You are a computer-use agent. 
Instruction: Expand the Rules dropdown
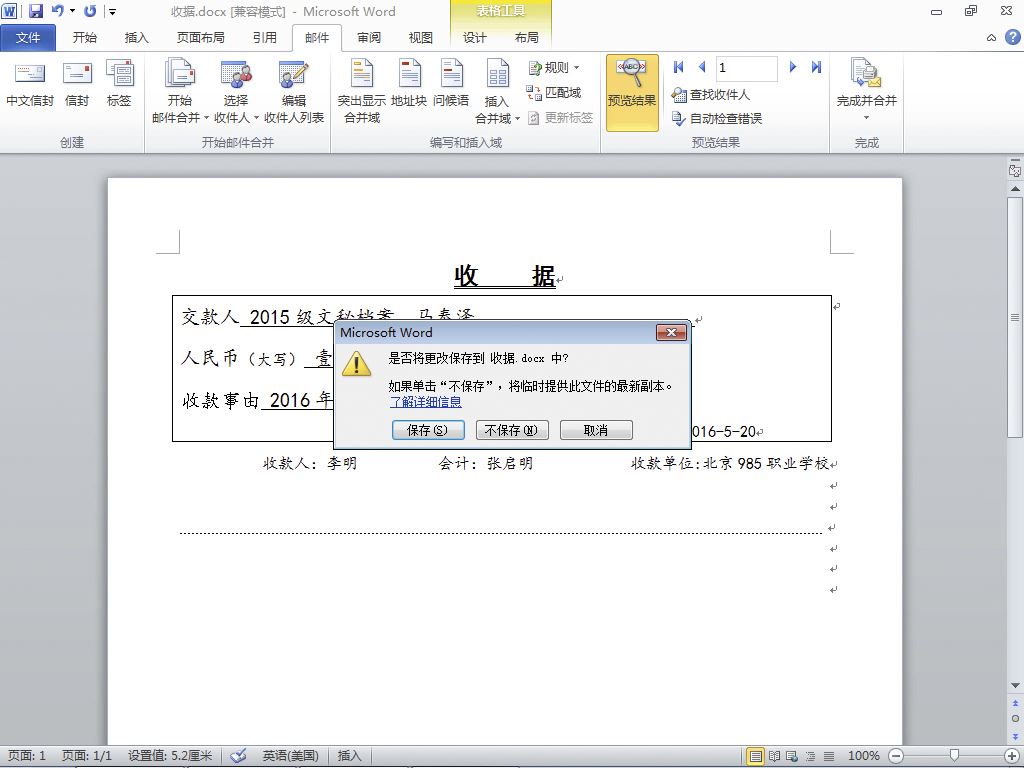click(554, 67)
